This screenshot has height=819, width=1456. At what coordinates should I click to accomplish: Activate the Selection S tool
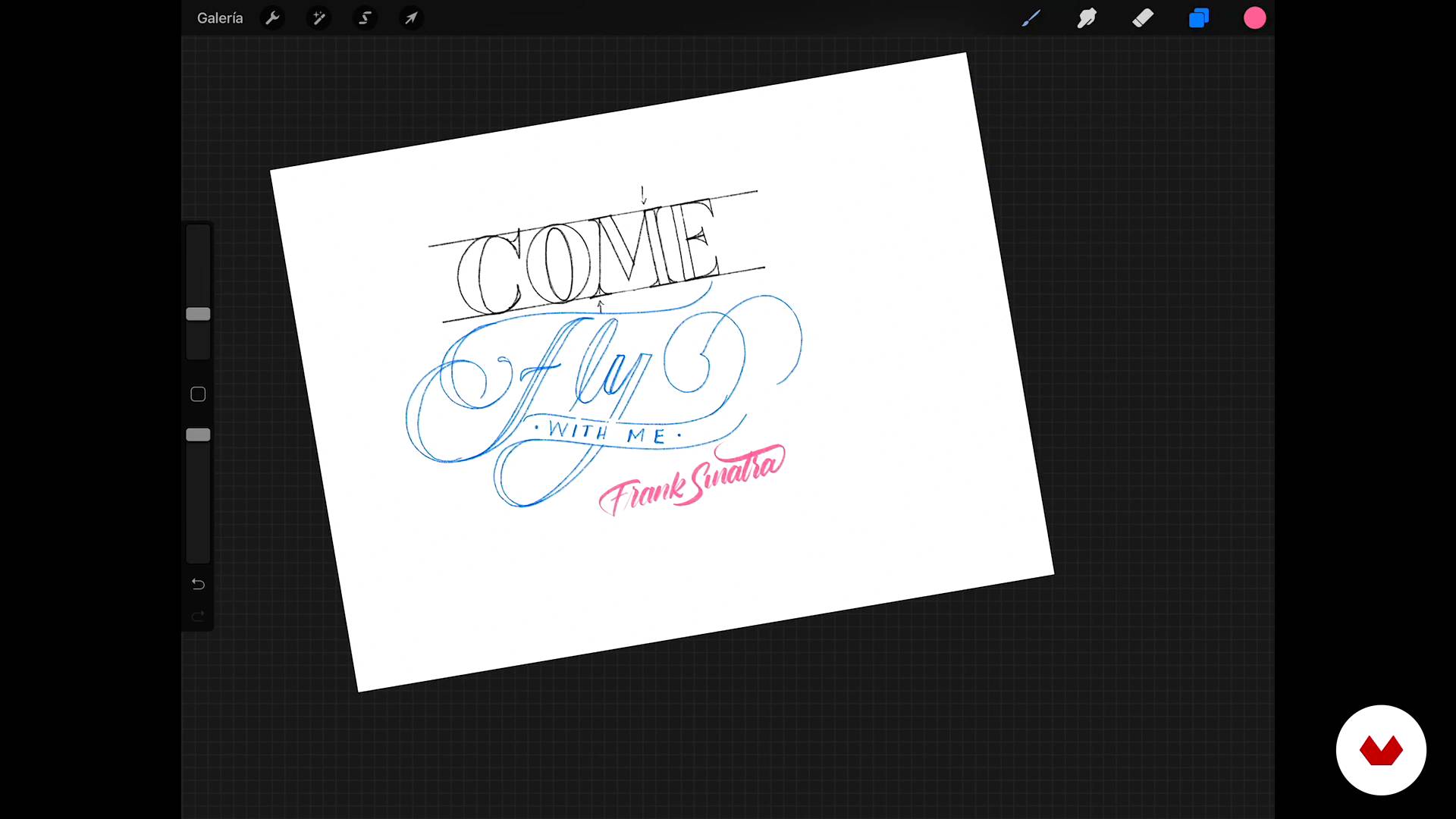pyautogui.click(x=365, y=18)
